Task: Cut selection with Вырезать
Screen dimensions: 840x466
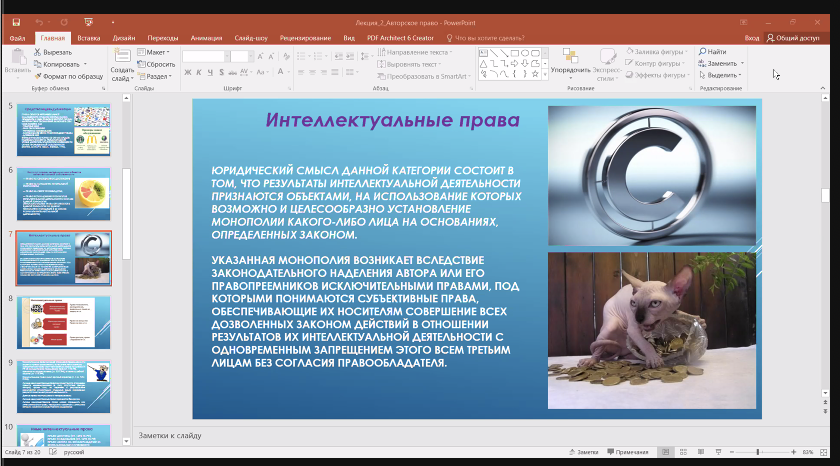Action: [53, 52]
